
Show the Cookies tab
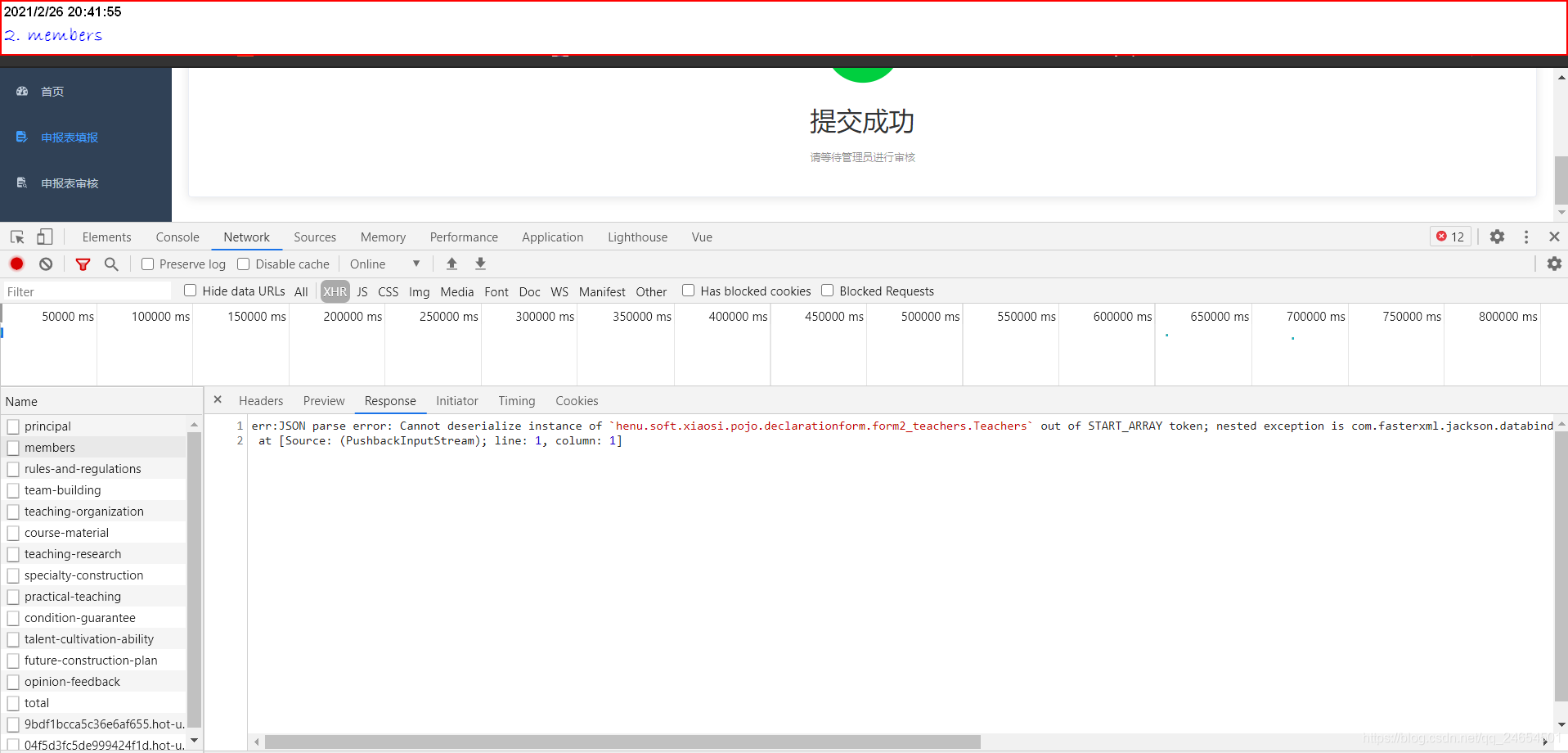pos(577,400)
